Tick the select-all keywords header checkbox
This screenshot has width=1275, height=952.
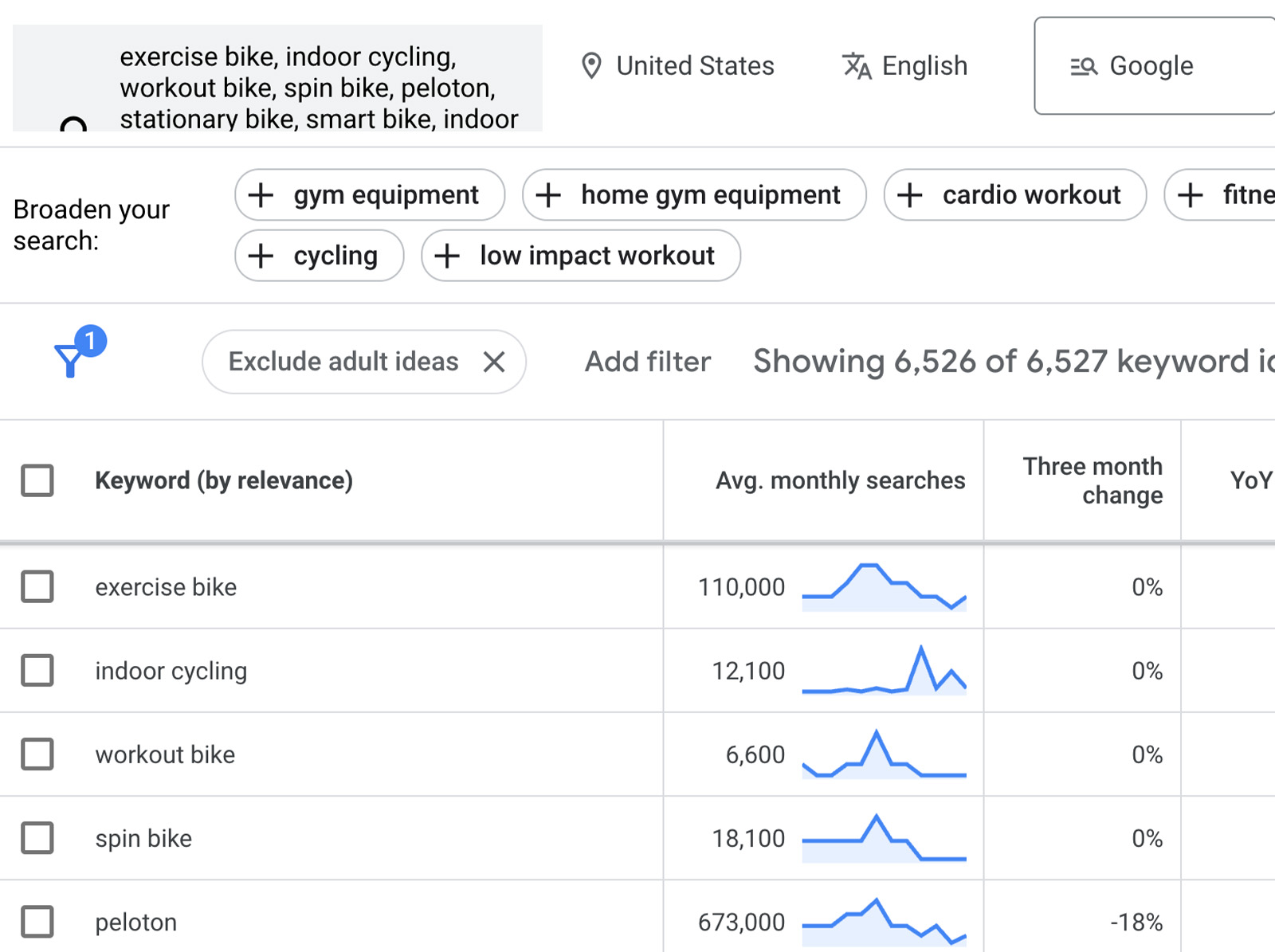(x=37, y=480)
